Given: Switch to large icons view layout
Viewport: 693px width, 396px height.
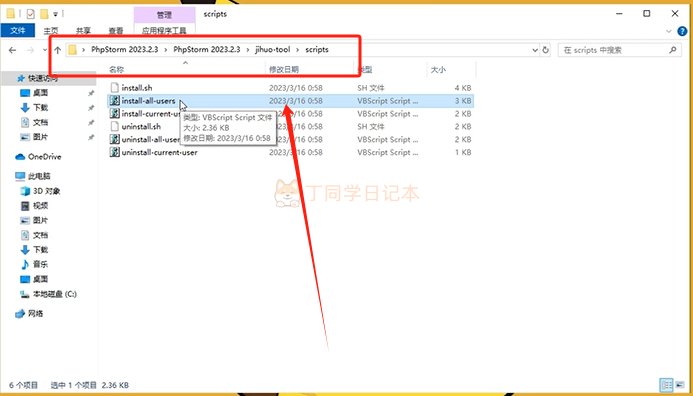Looking at the screenshot, I should click(679, 385).
